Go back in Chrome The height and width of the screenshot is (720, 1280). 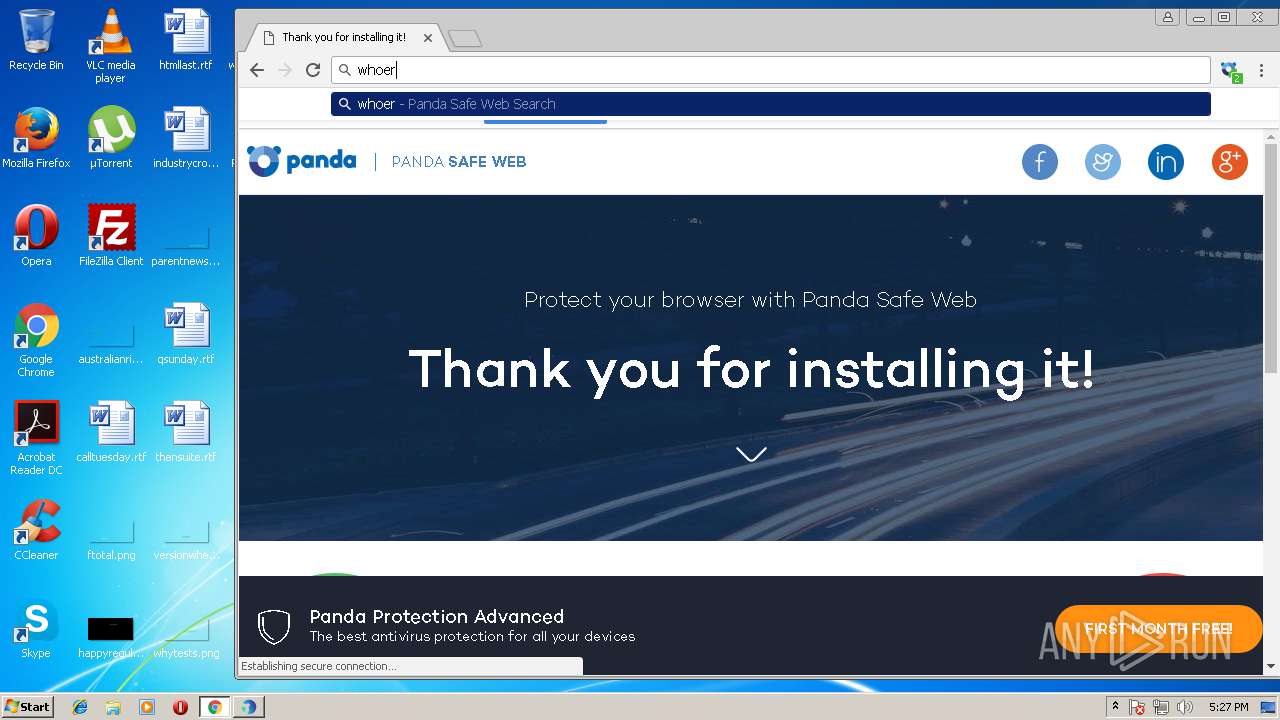tap(257, 70)
